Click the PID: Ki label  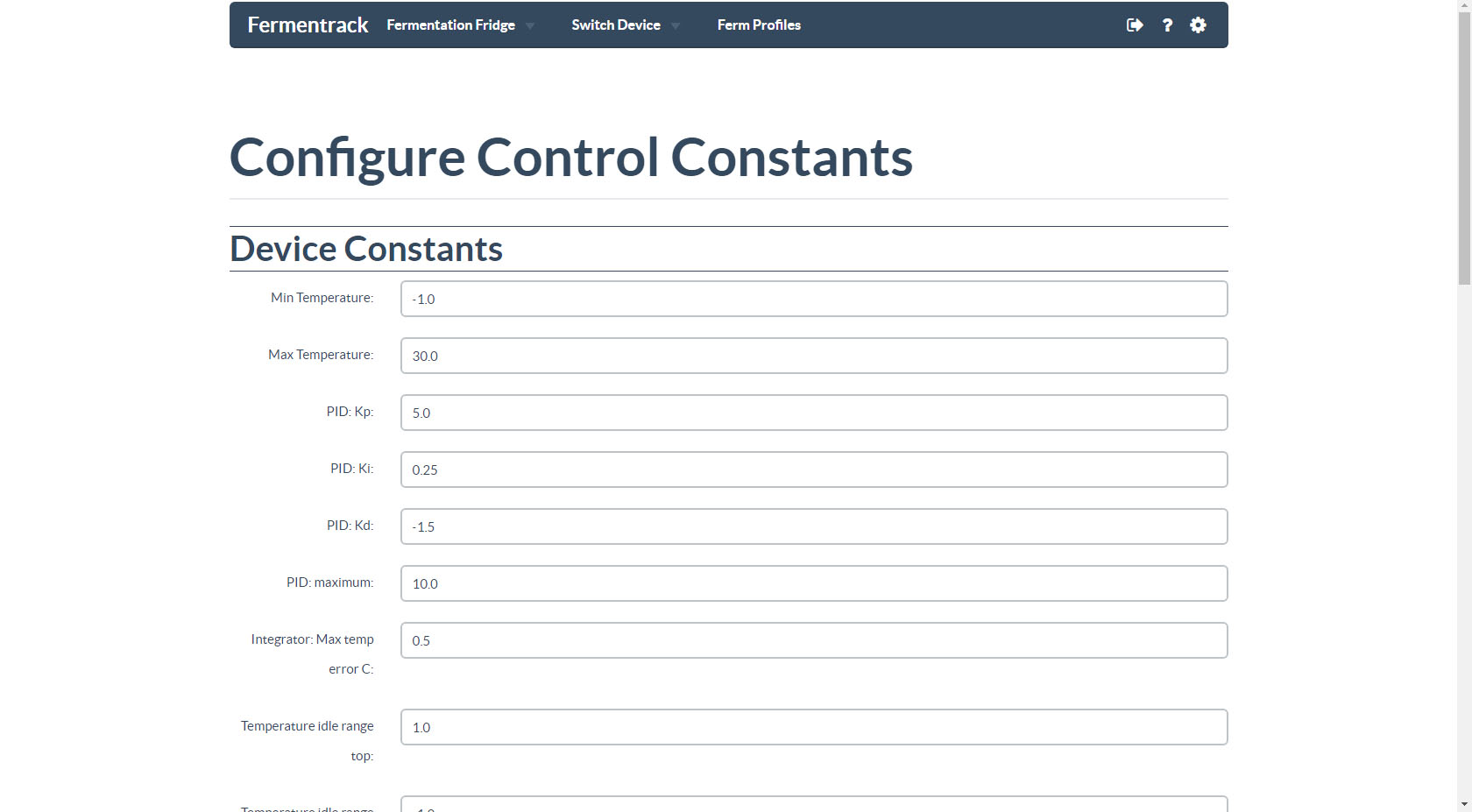[x=351, y=469]
